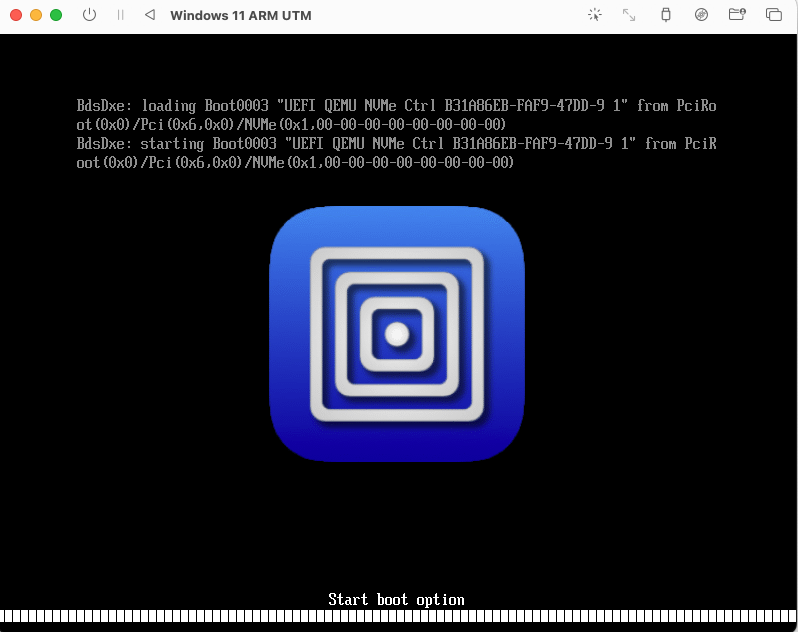Screen dimensions: 798x632
Task: Toggle mouse cursor capture
Action: click(x=594, y=15)
